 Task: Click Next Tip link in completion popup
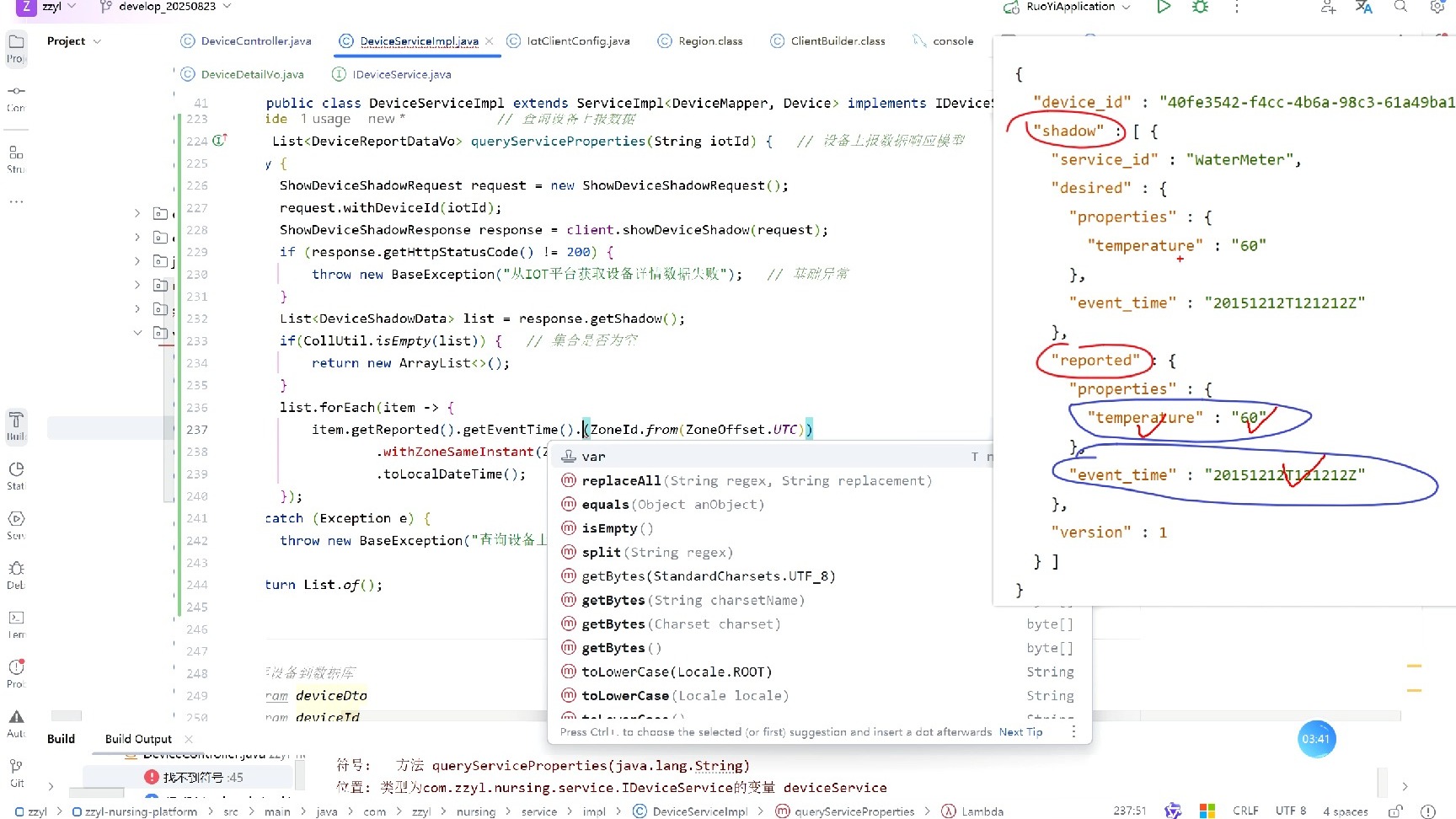tap(1020, 731)
